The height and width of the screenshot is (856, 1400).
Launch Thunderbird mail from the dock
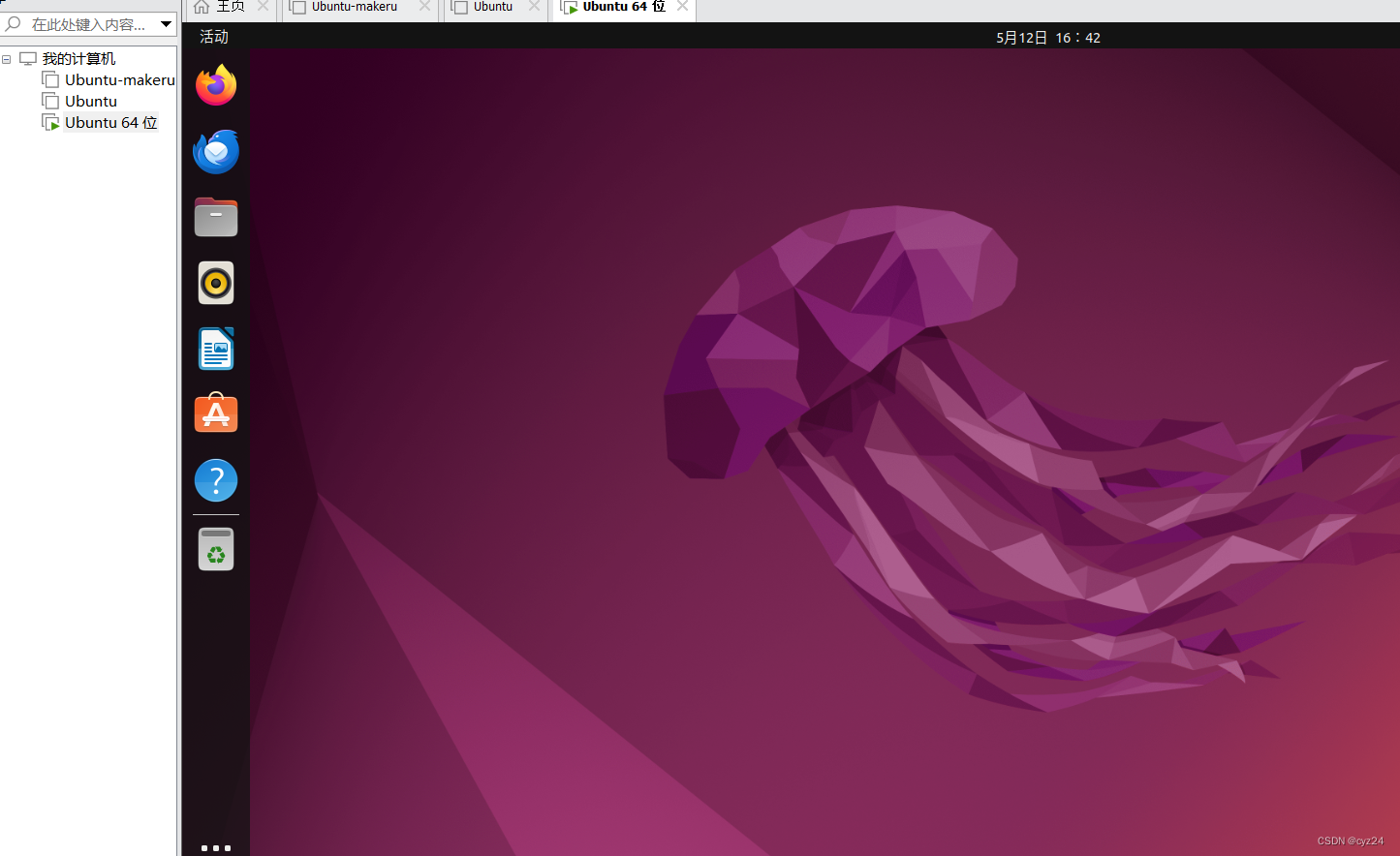(216, 151)
